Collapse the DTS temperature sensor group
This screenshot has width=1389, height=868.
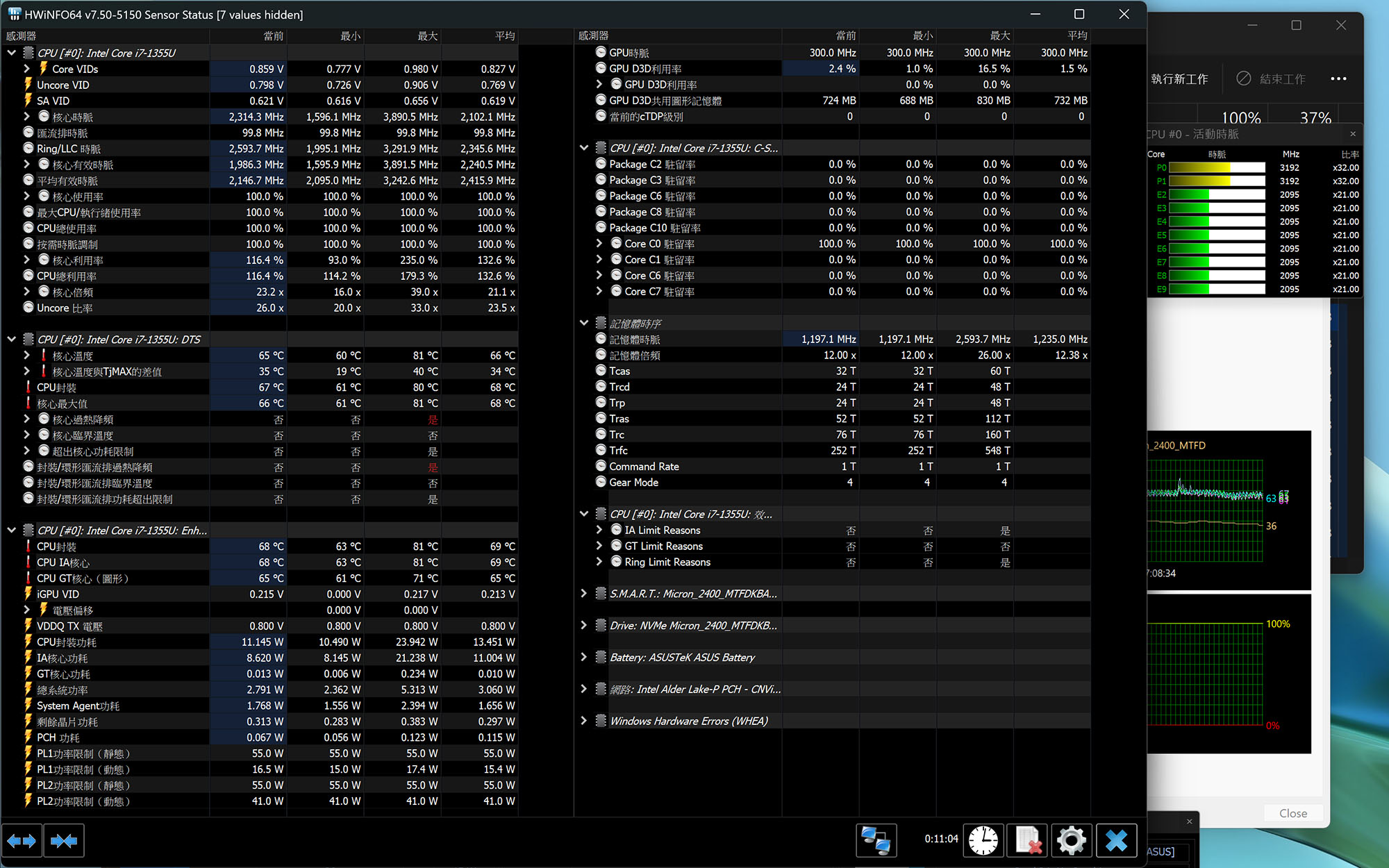point(12,340)
